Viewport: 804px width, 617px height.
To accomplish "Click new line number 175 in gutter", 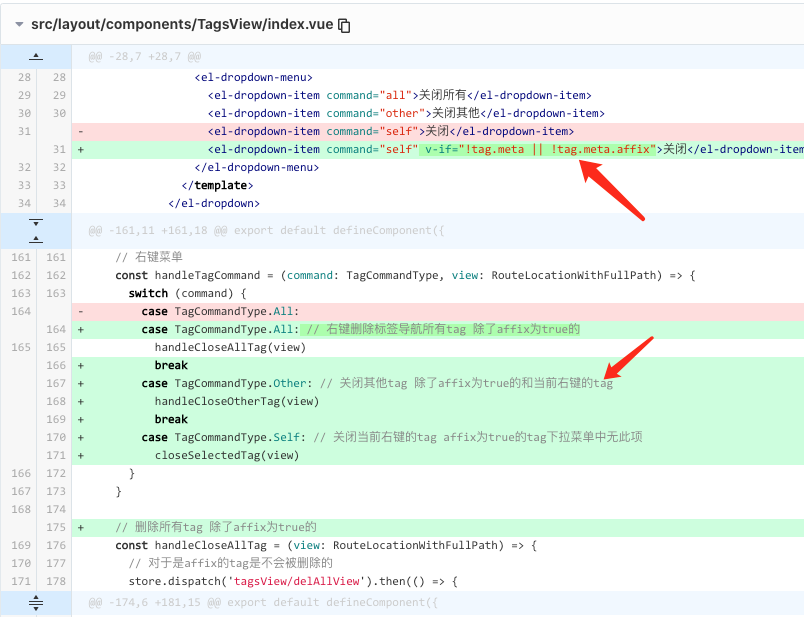I will 56,528.
